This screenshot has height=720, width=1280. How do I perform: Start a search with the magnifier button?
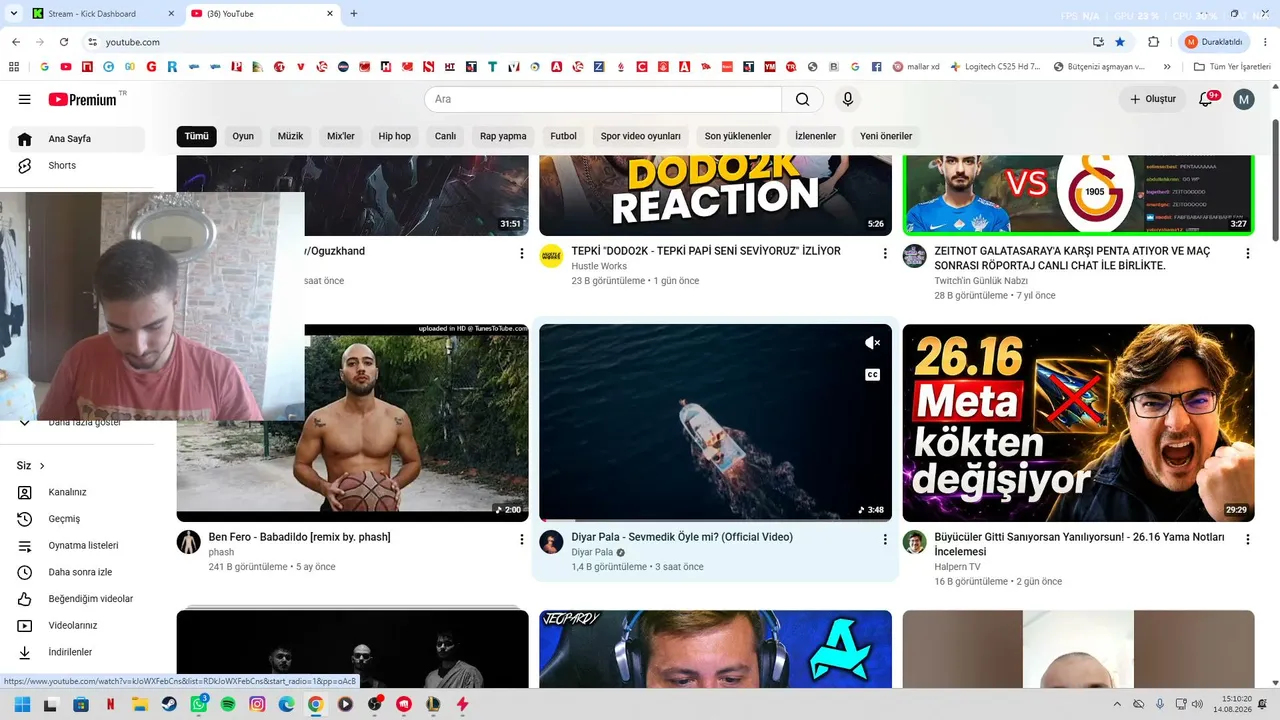coord(803,99)
